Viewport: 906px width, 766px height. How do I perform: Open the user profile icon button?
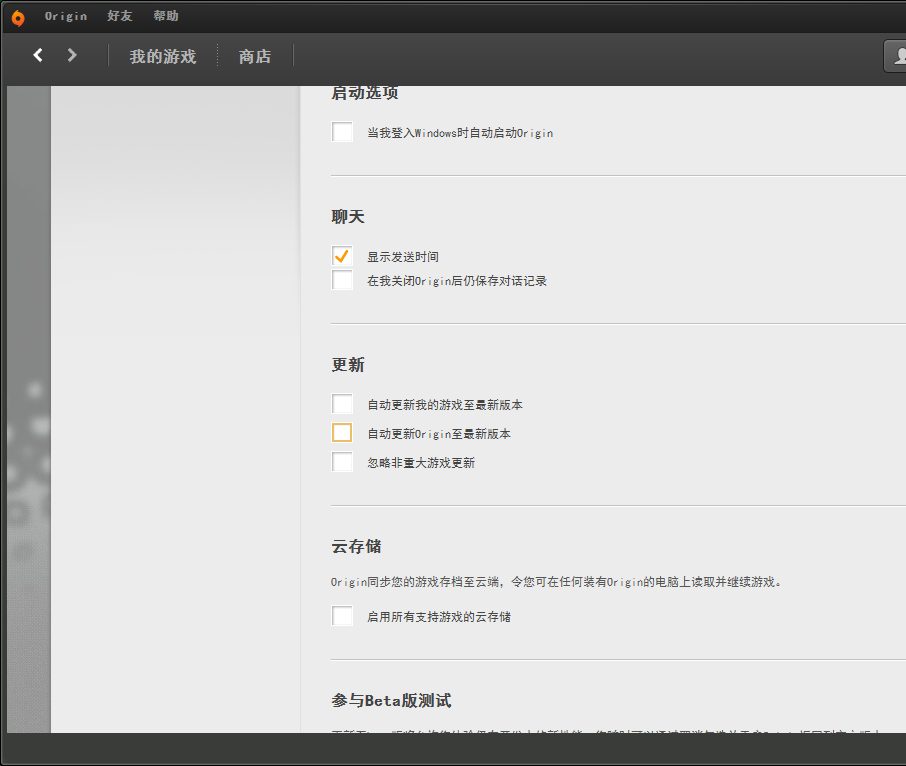tap(896, 56)
